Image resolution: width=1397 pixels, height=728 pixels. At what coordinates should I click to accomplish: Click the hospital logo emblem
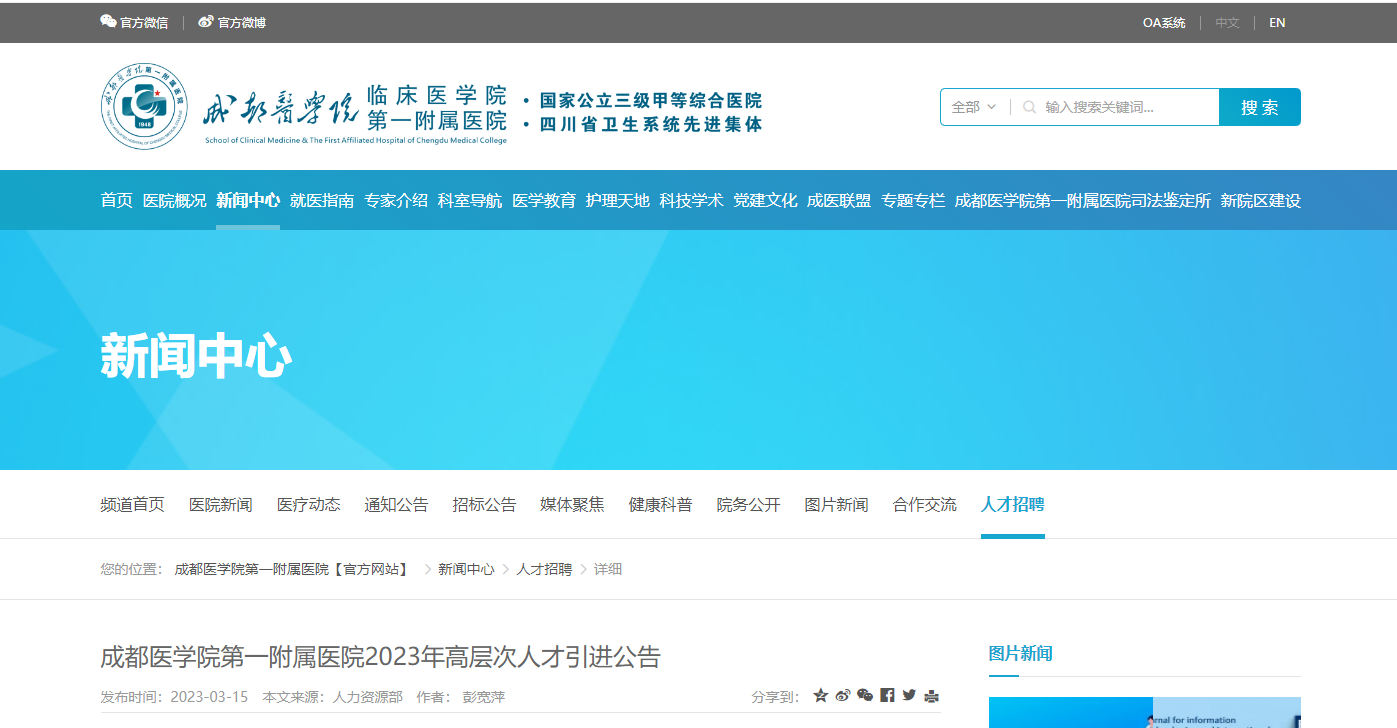coord(144,106)
